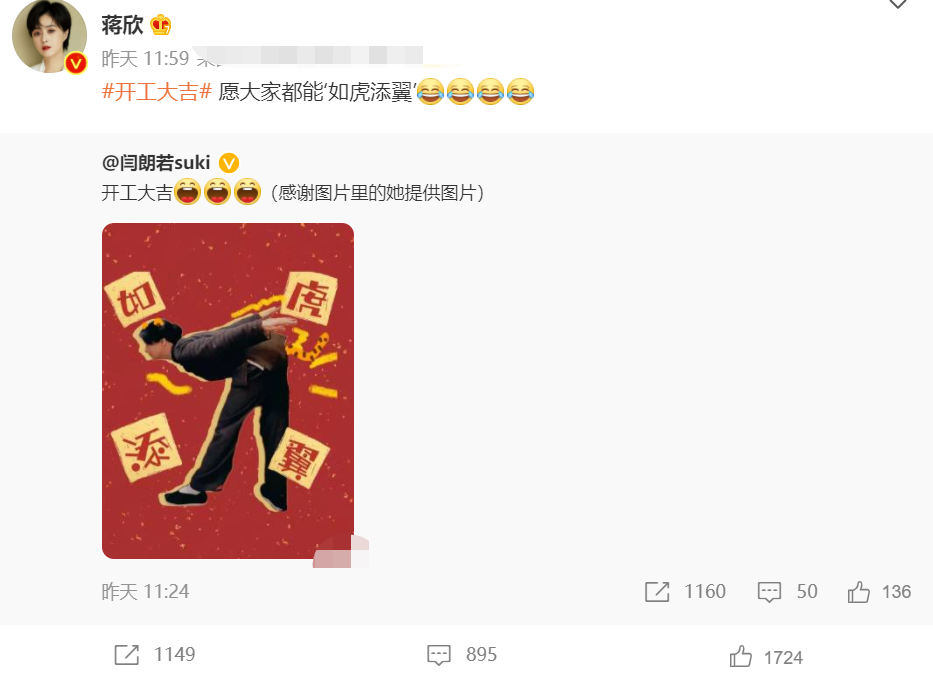The image size is (933, 684).
Task: View the red 如虎添翼 image
Action: coord(228,391)
